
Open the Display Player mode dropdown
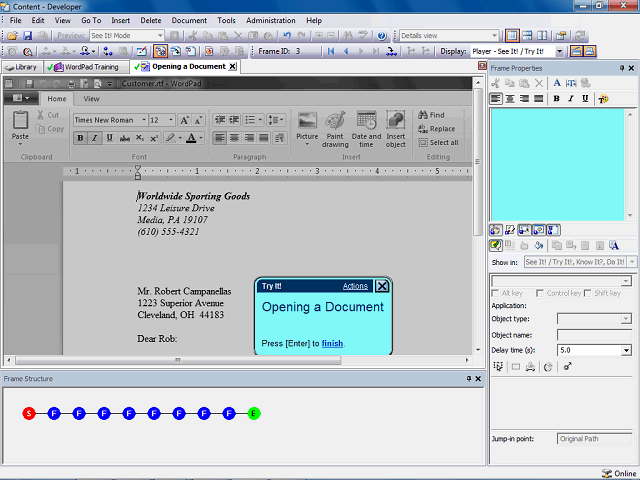[560, 51]
